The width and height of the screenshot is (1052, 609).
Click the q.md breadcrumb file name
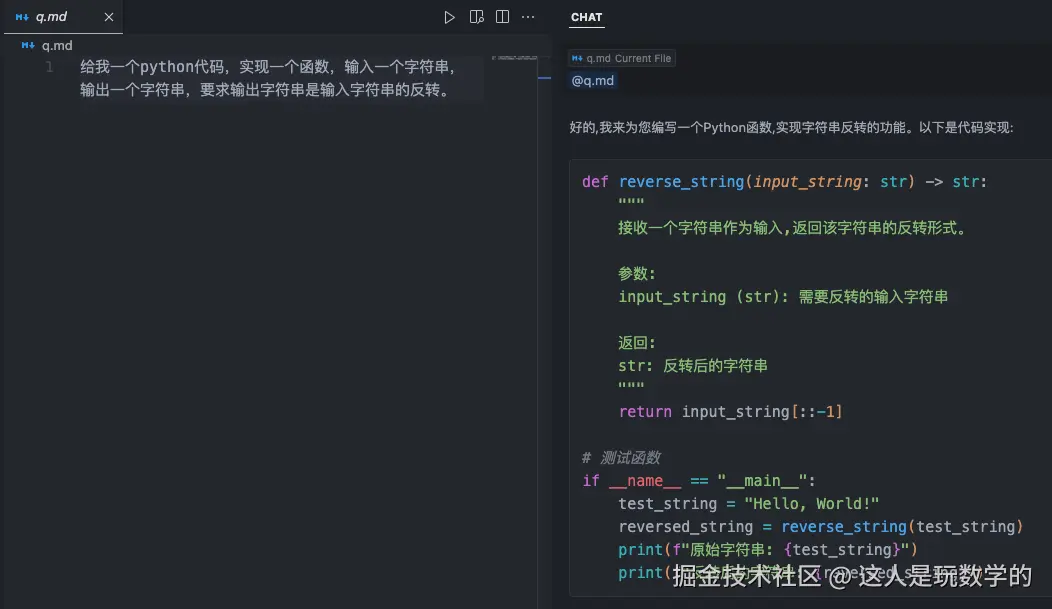[x=57, y=46]
